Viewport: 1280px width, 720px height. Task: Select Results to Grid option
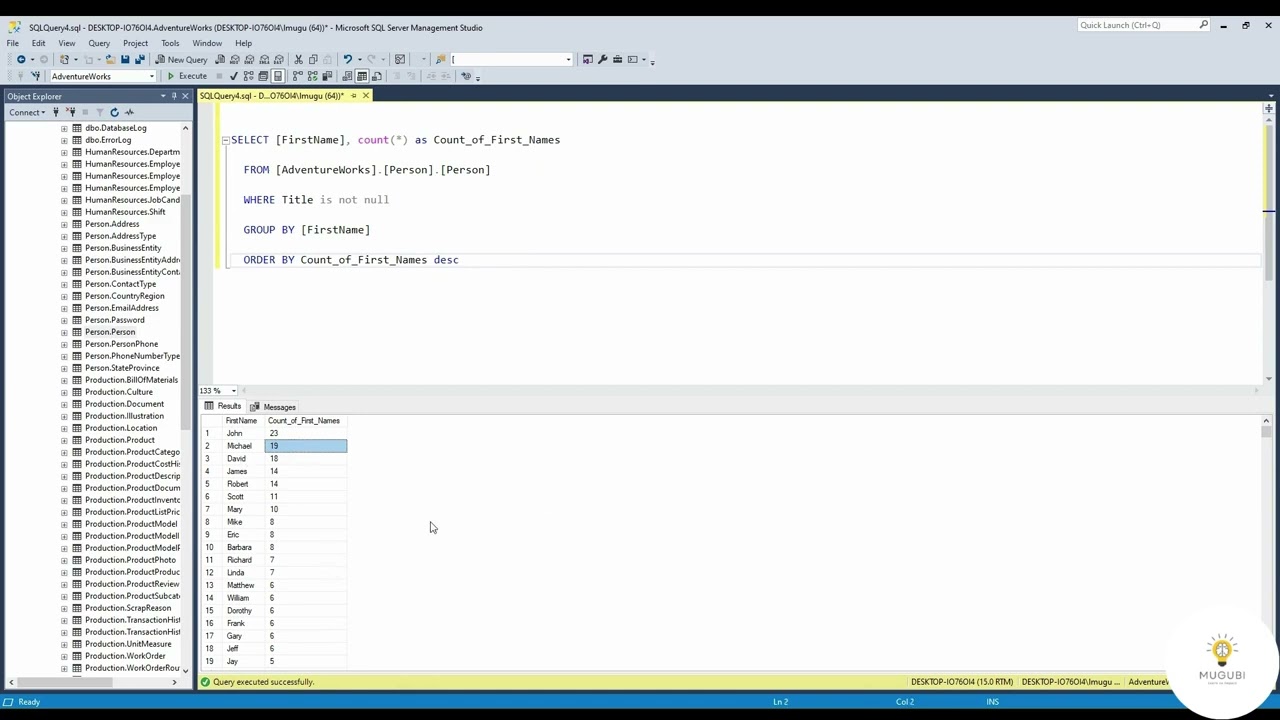tap(362, 76)
